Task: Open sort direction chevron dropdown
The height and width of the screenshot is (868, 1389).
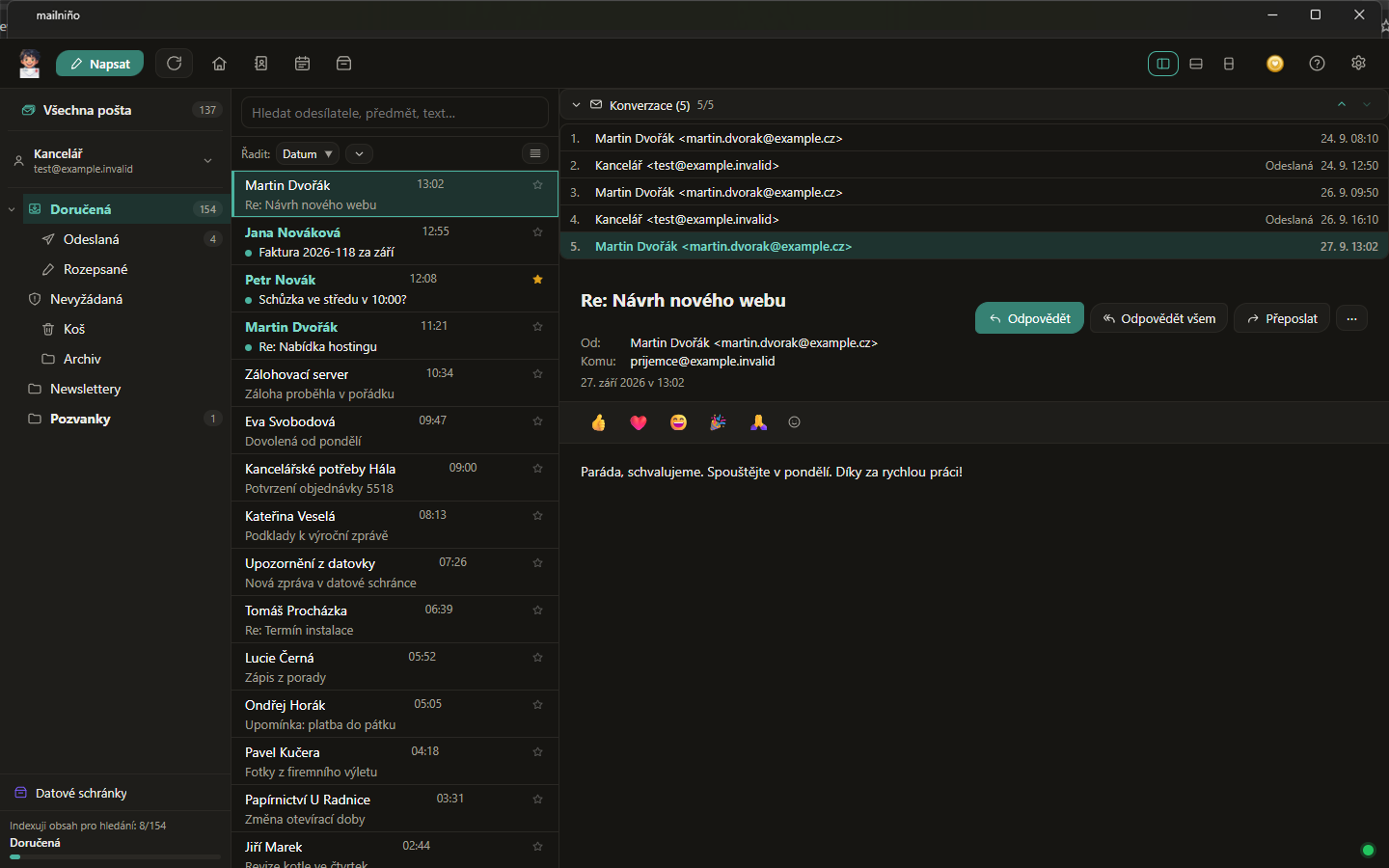Action: click(x=359, y=153)
